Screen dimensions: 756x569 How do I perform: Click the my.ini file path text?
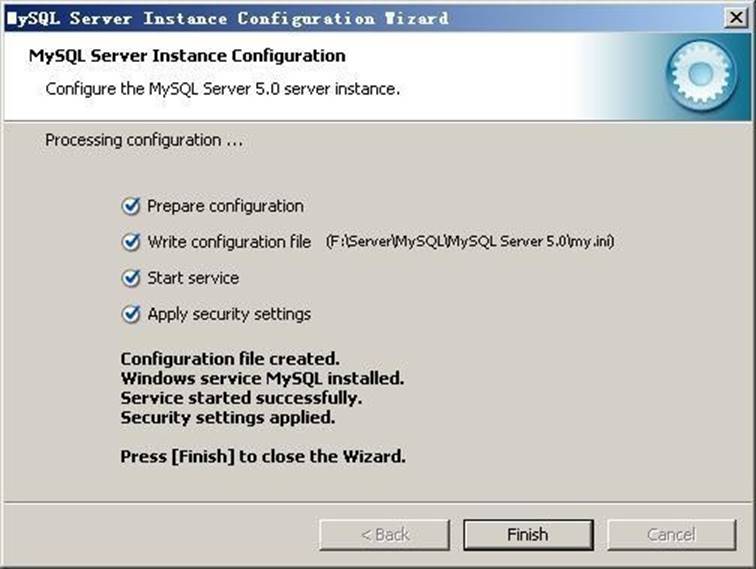point(469,242)
